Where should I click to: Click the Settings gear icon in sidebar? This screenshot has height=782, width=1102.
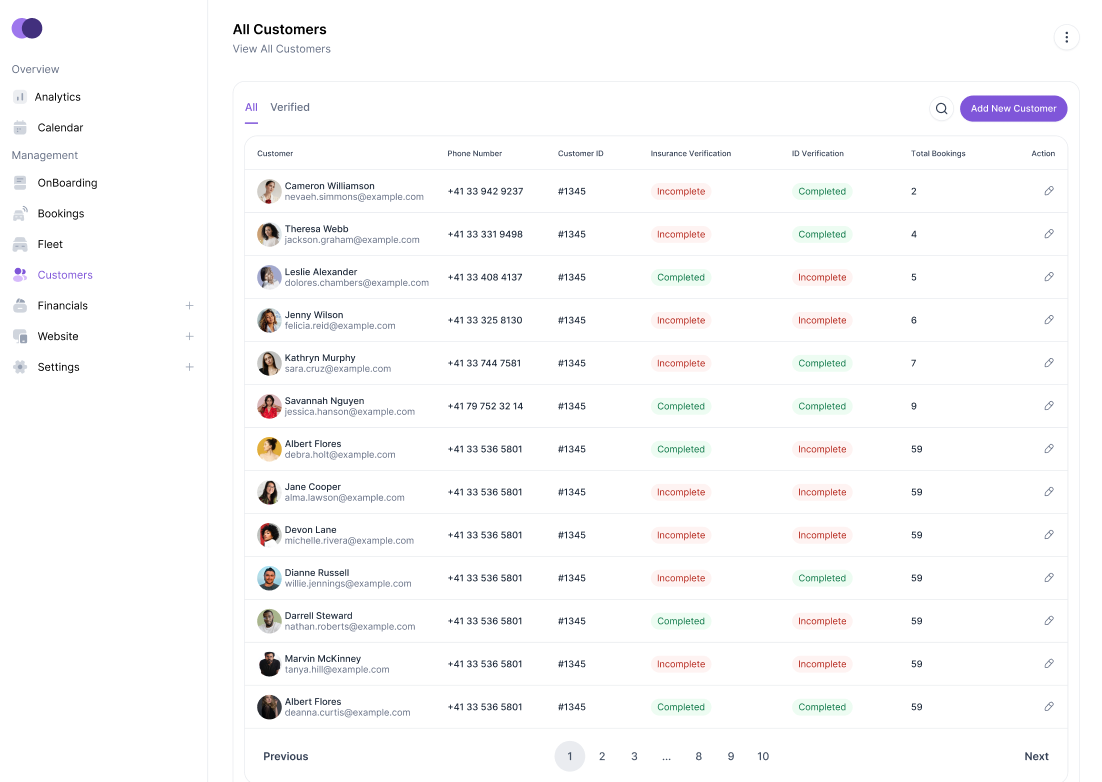[x=20, y=367]
